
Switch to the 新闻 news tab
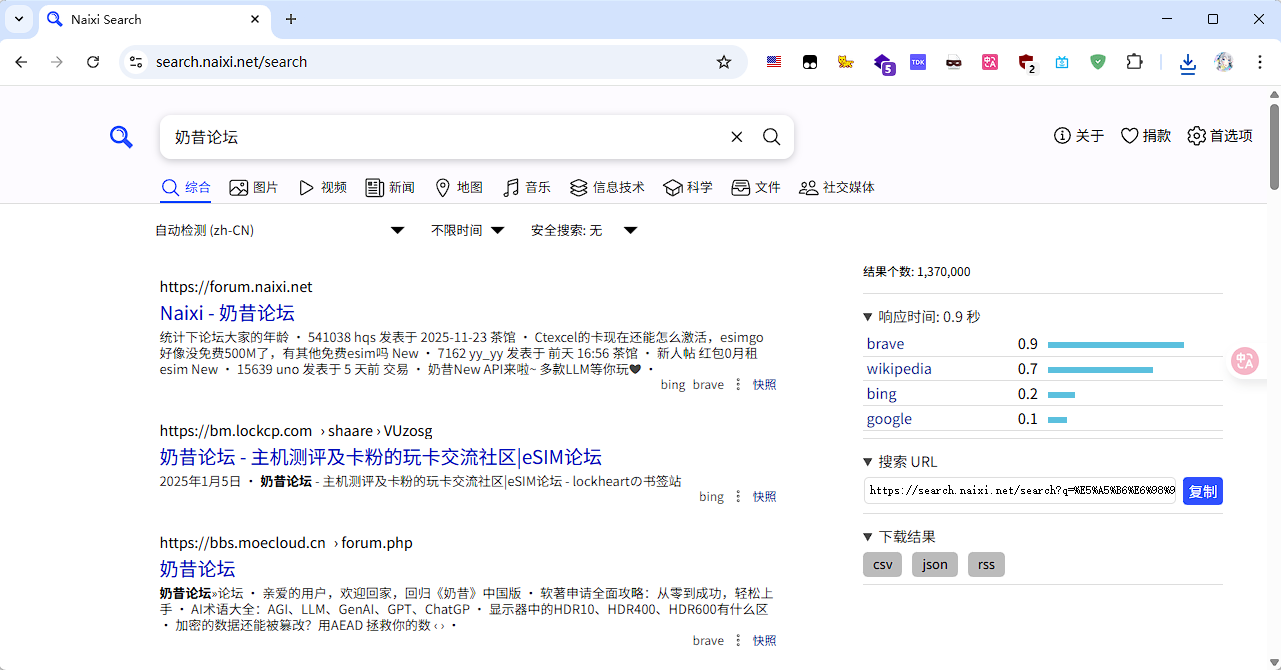point(390,188)
